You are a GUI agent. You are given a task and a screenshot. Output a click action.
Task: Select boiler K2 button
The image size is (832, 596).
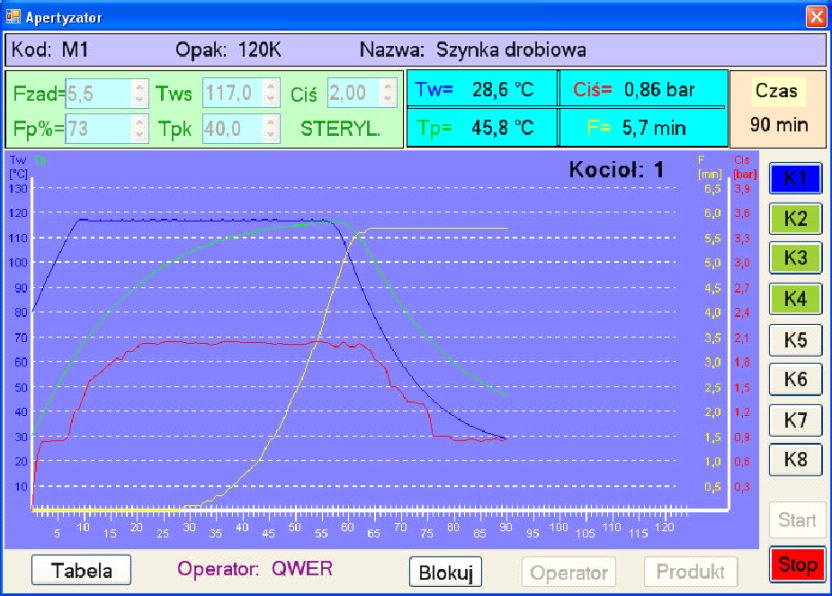(795, 219)
